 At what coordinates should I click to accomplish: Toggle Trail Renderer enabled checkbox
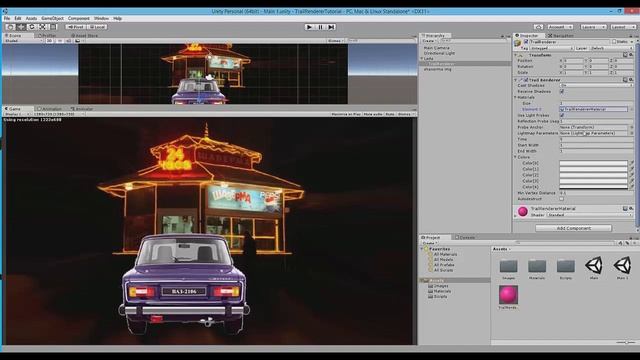click(x=526, y=80)
